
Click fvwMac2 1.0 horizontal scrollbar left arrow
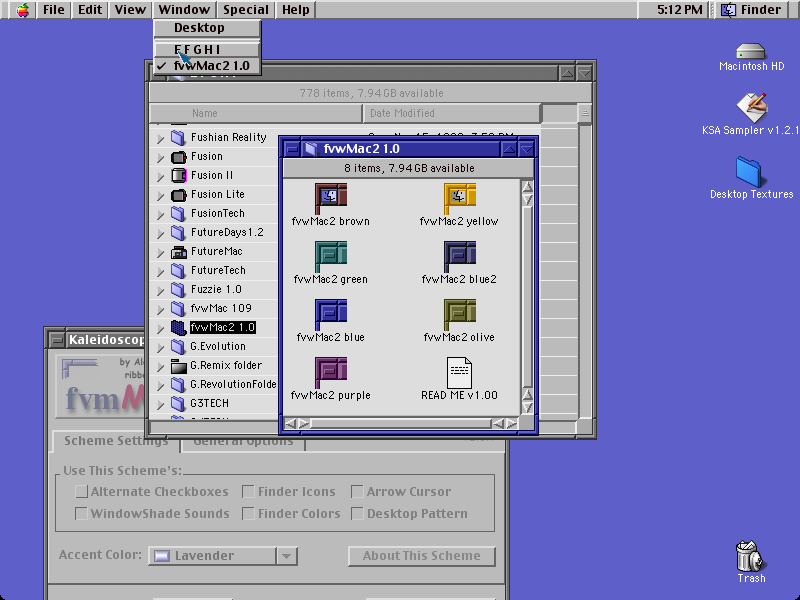(x=290, y=423)
